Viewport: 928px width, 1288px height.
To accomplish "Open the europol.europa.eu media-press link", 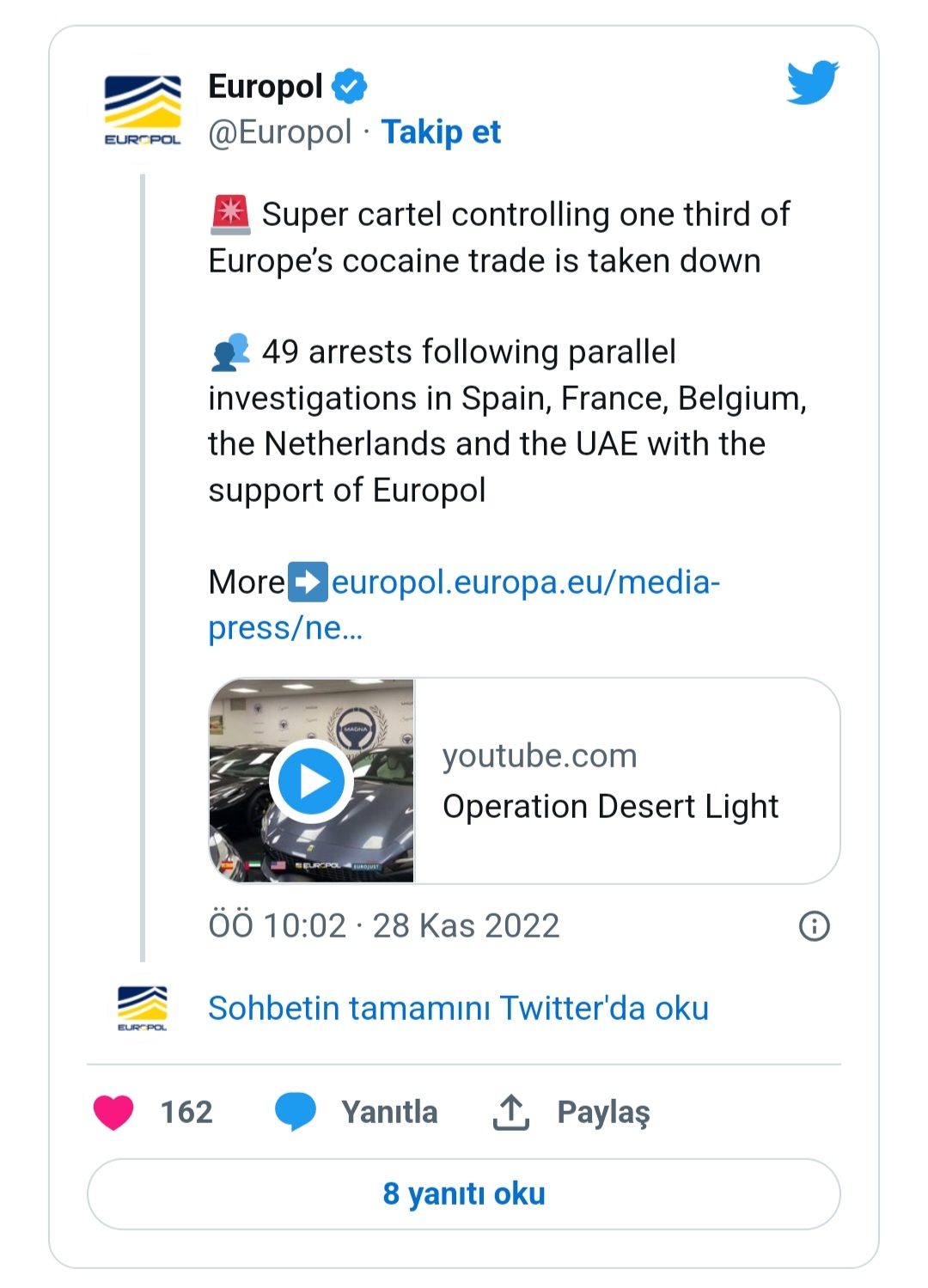I will [x=525, y=583].
